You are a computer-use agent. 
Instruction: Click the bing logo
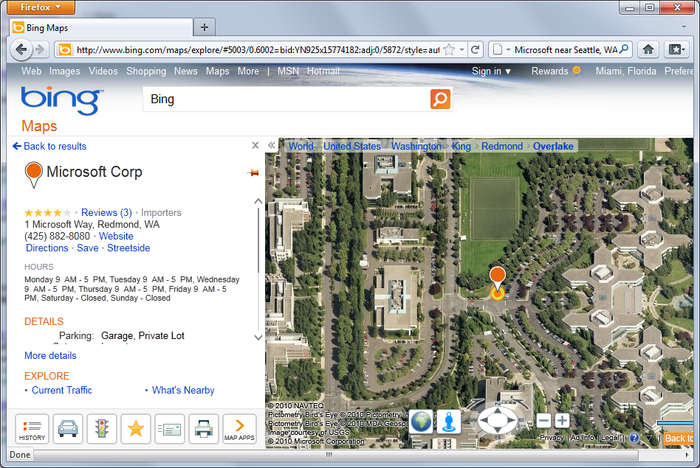click(x=62, y=100)
